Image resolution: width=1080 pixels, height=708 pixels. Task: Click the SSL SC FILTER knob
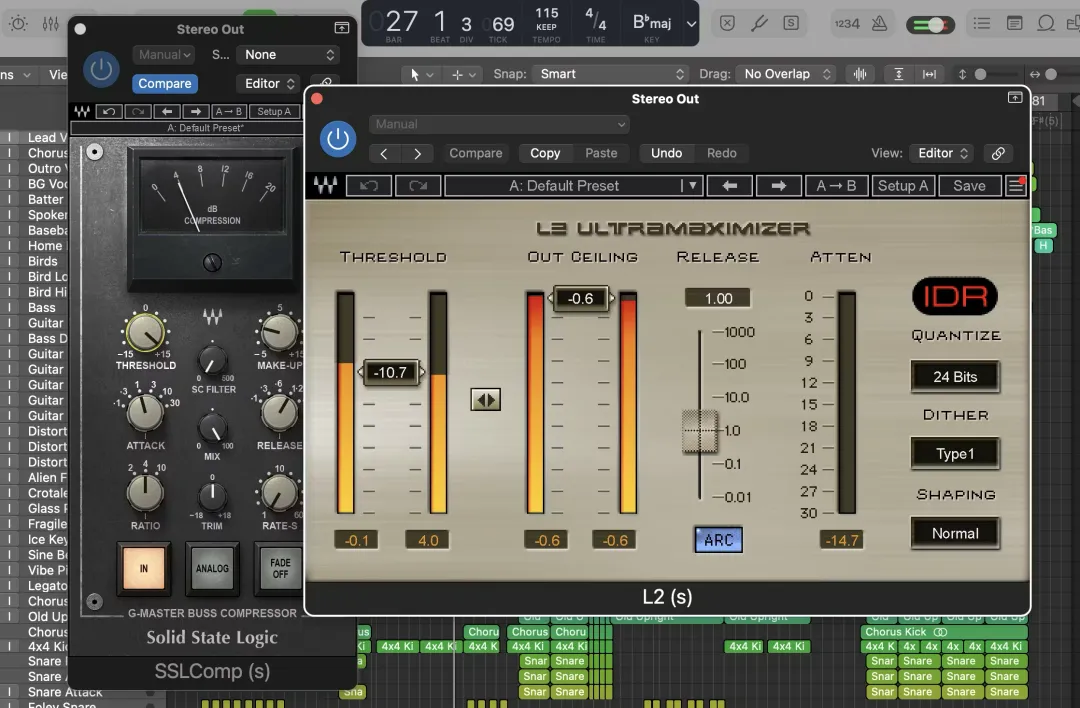coord(212,361)
